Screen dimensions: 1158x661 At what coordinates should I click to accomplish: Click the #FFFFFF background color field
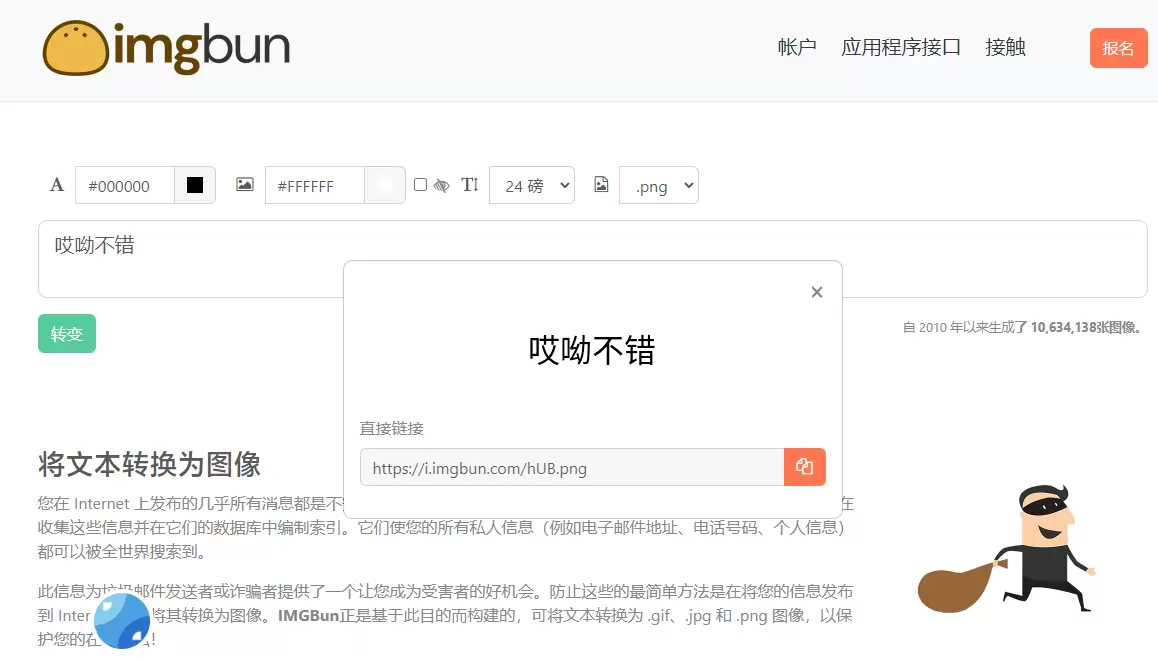(315, 185)
